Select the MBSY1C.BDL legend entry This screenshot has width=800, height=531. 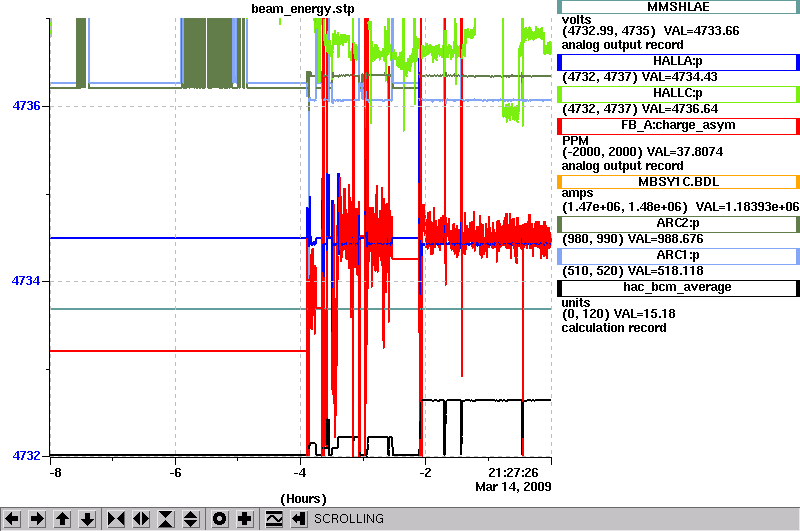coord(678,182)
